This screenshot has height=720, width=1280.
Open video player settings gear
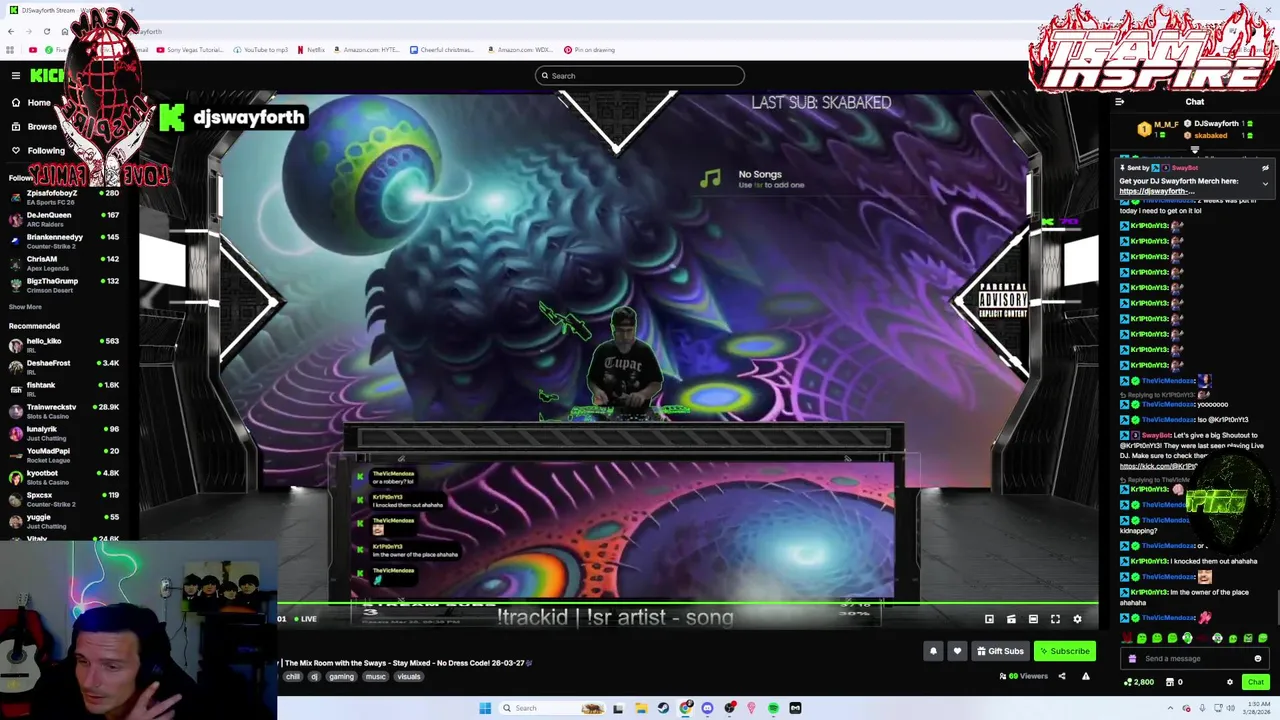click(1077, 619)
